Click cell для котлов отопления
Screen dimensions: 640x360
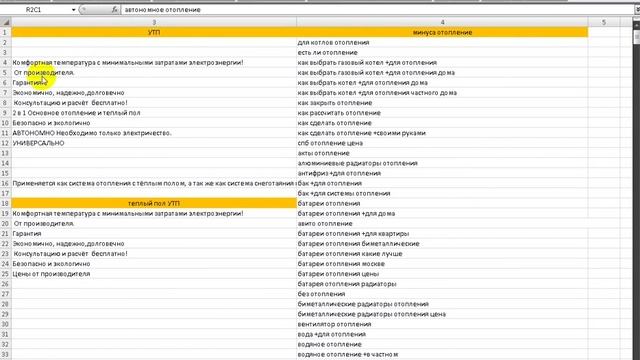(x=442, y=42)
